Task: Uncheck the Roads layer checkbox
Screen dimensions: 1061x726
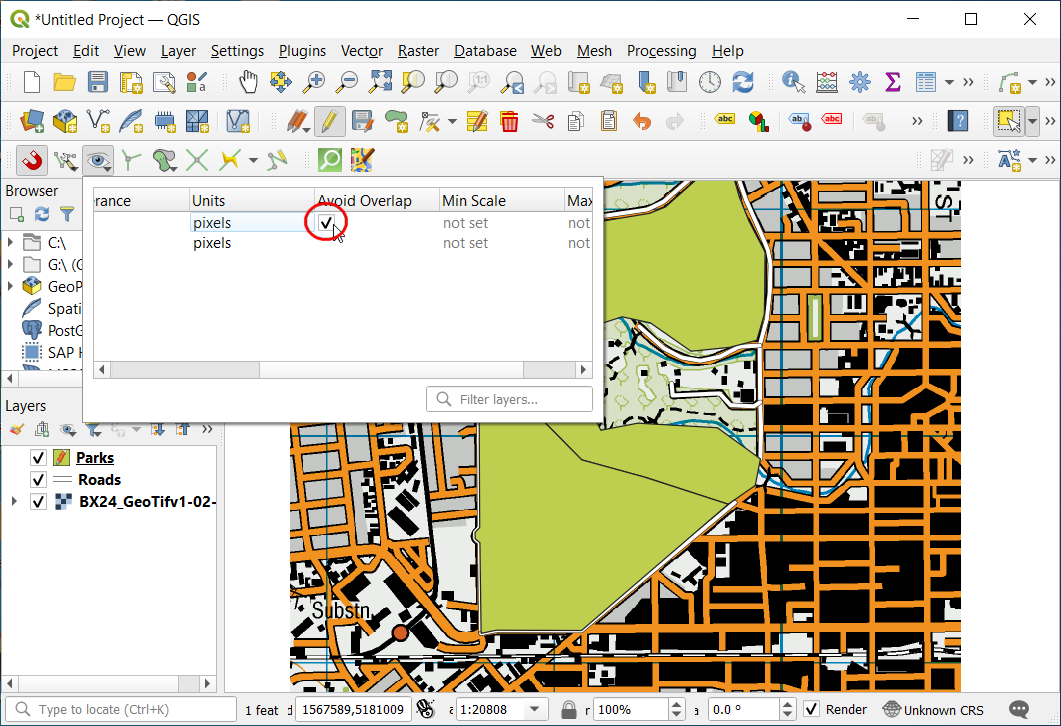Action: pos(38,480)
